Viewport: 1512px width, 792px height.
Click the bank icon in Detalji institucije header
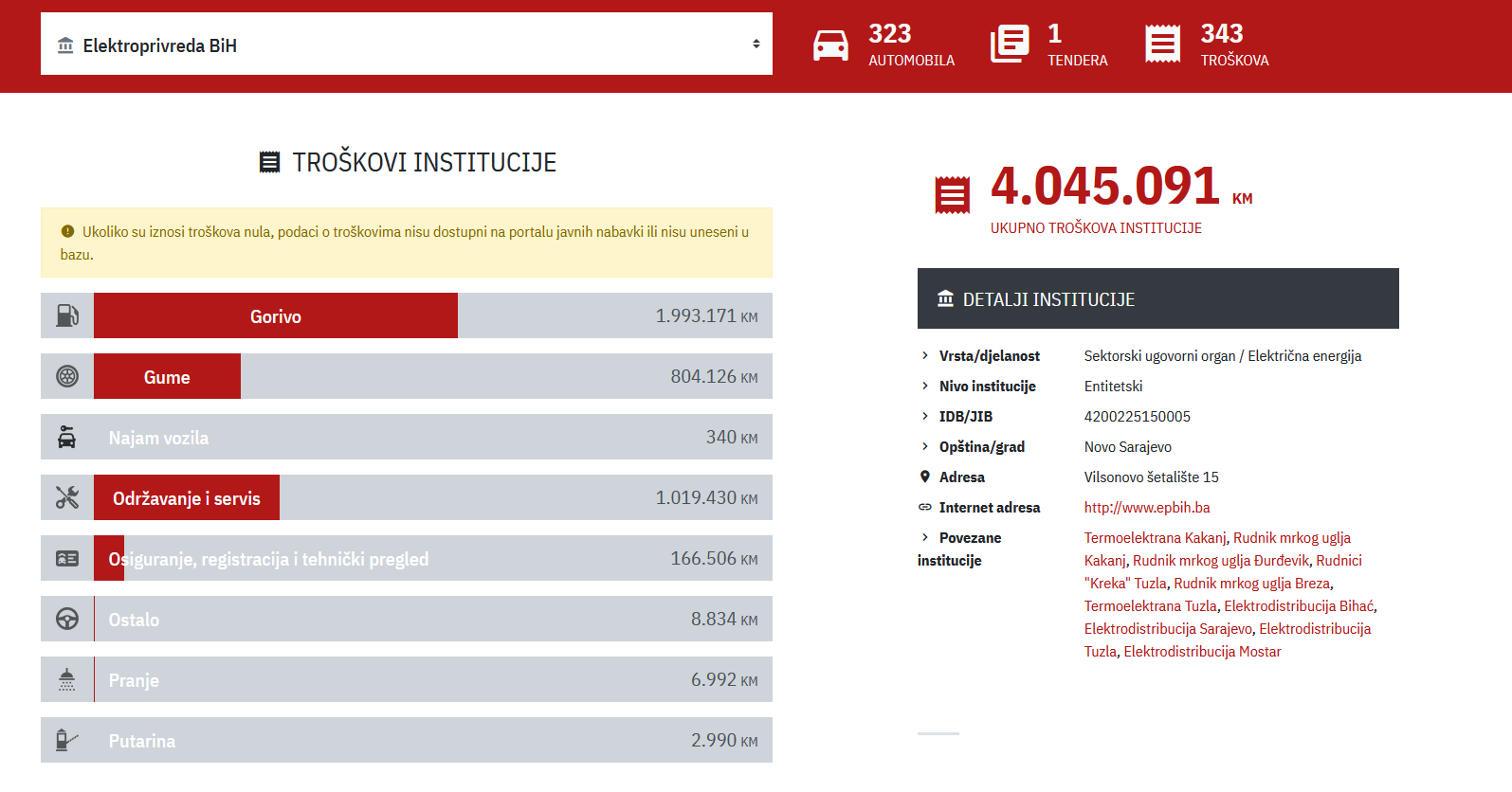[x=945, y=298]
